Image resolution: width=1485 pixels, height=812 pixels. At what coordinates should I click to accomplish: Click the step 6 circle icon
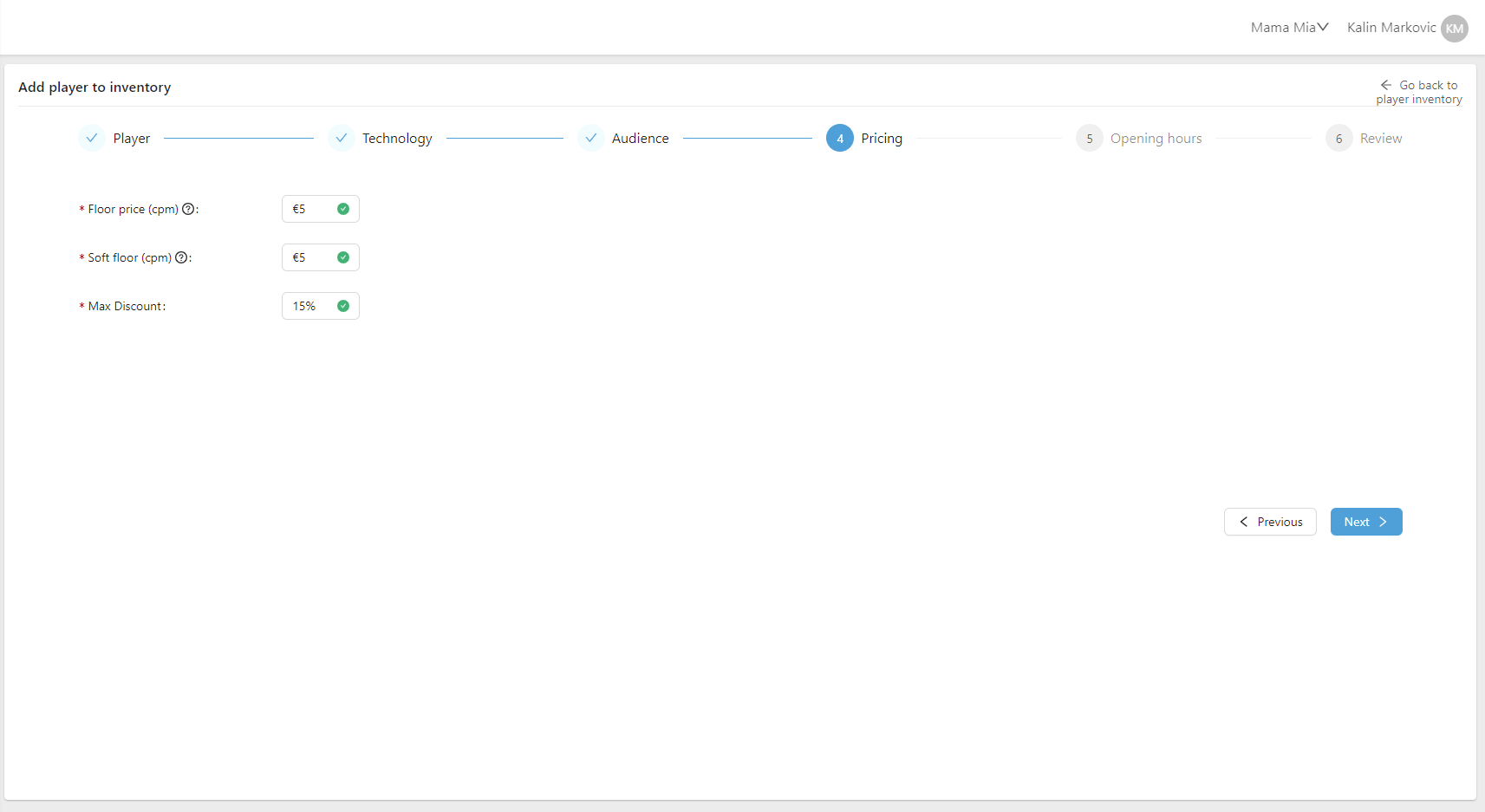1339,139
